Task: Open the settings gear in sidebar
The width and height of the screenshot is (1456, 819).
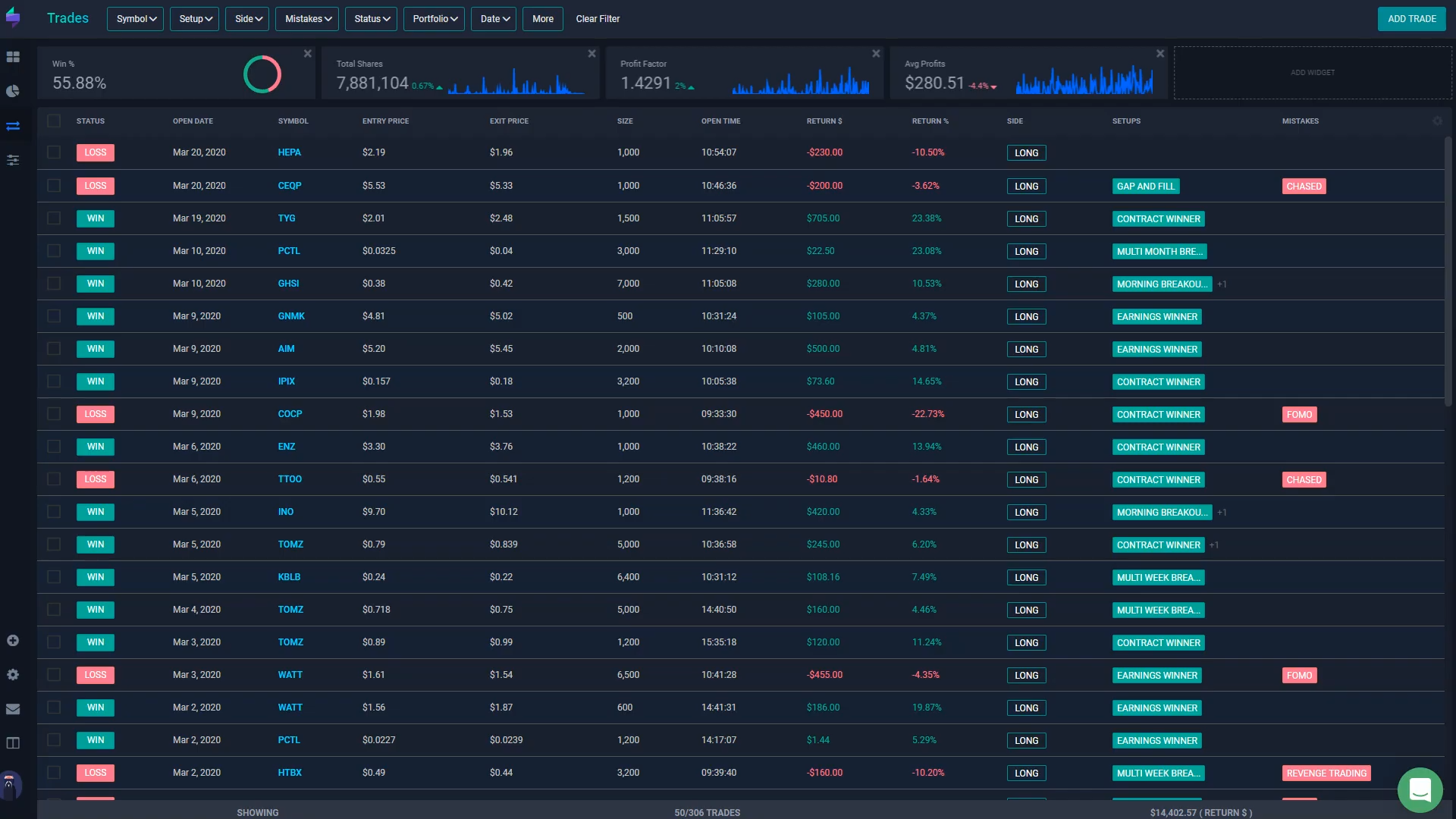Action: coord(13,675)
